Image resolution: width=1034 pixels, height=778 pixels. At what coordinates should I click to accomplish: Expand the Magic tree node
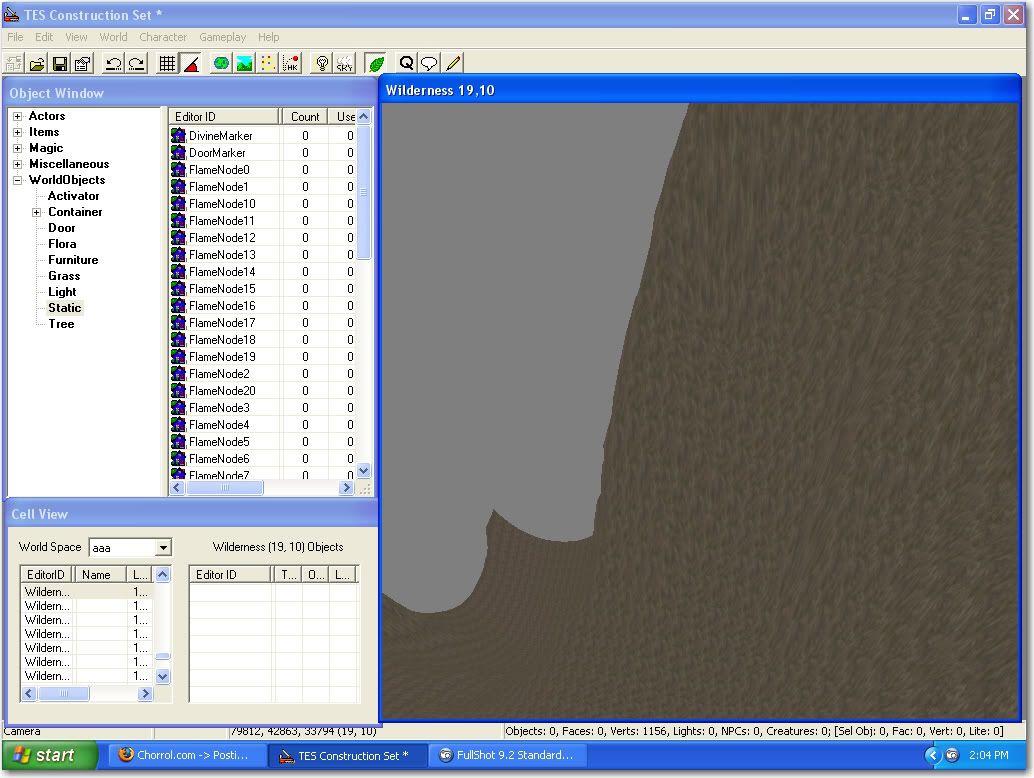(x=18, y=148)
